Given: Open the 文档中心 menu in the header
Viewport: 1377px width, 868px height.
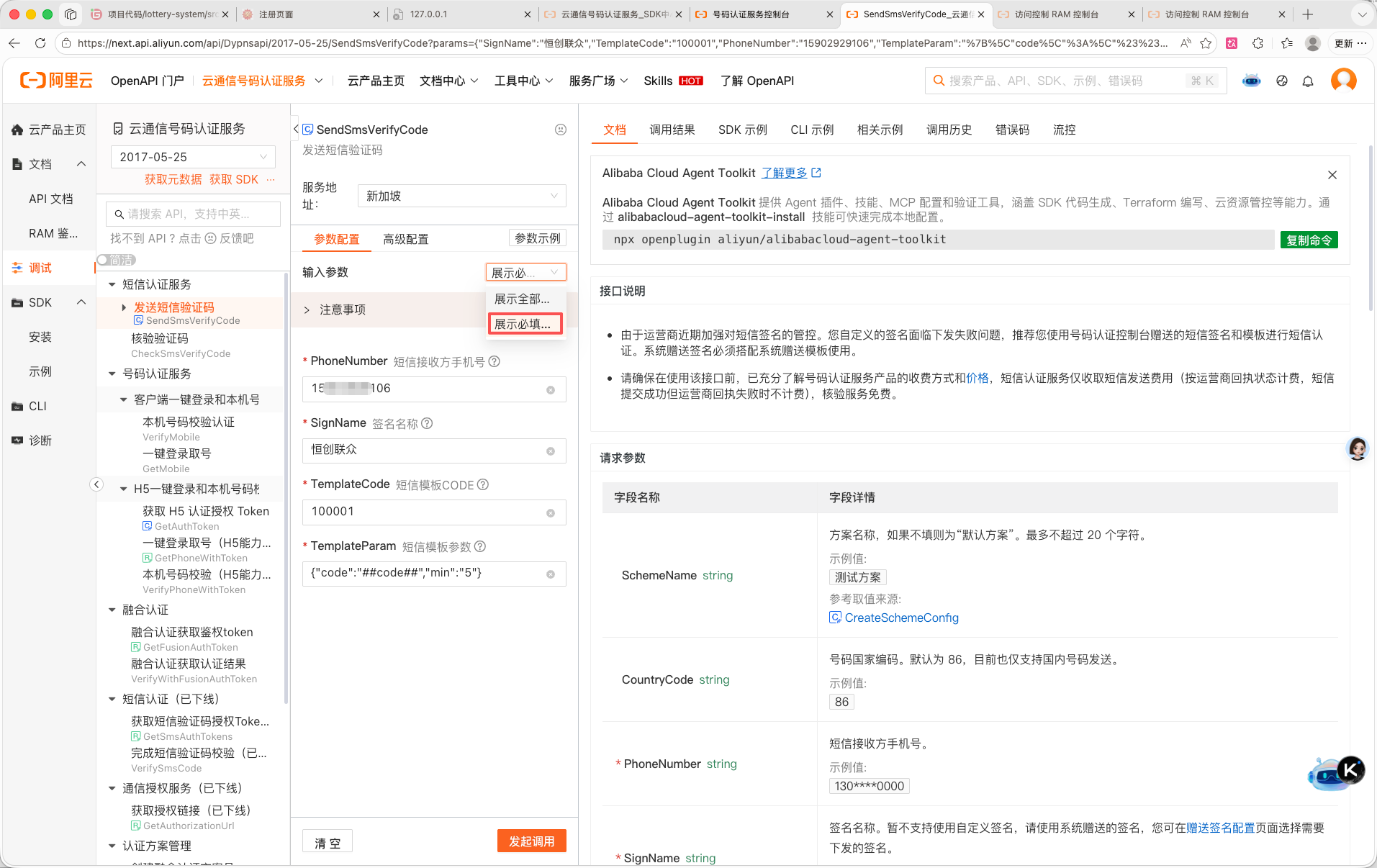Looking at the screenshot, I should click(x=449, y=81).
